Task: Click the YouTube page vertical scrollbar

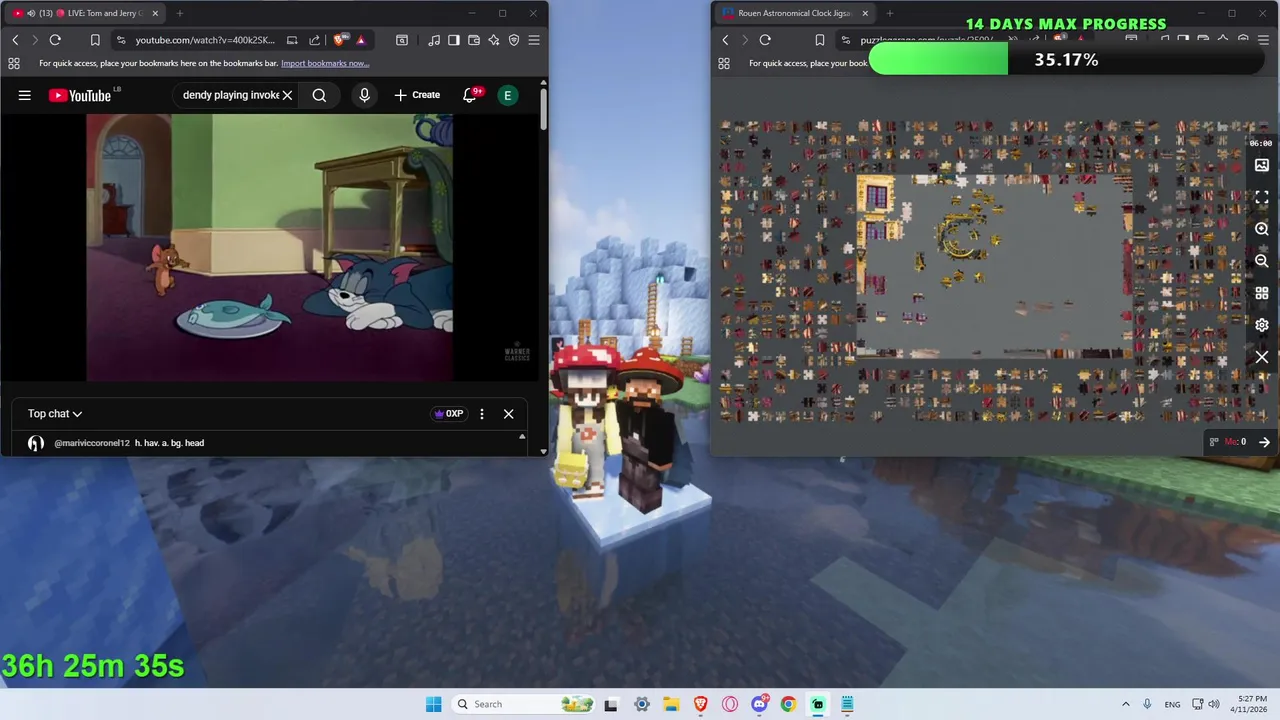Action: [x=543, y=110]
